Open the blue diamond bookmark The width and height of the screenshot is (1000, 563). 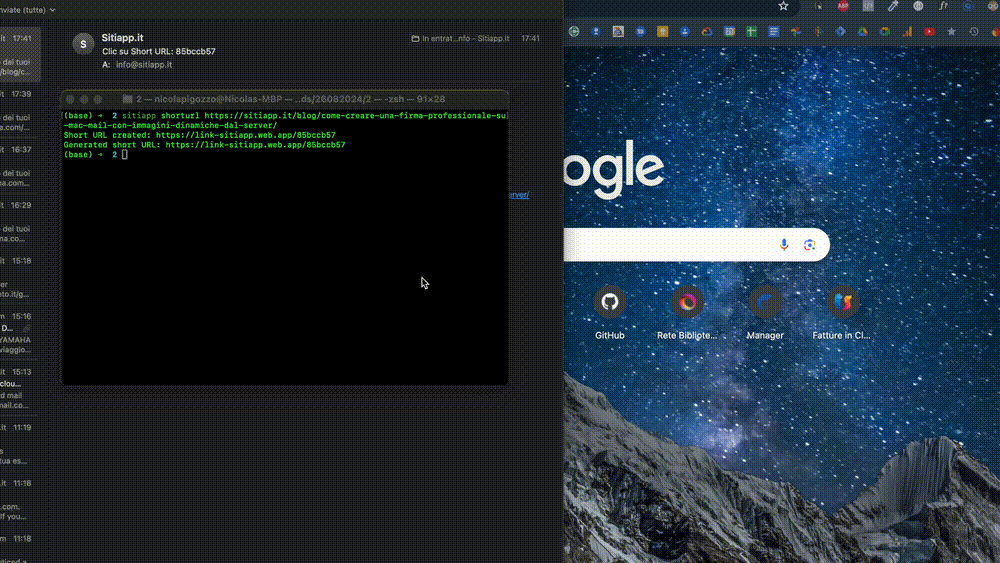(x=841, y=31)
